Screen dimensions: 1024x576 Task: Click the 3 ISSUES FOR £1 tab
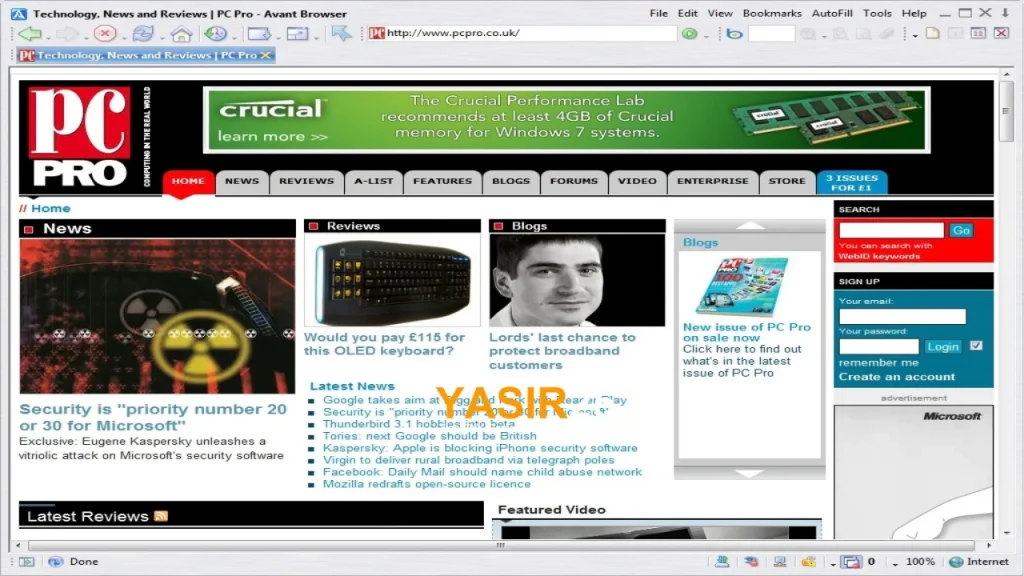852,183
